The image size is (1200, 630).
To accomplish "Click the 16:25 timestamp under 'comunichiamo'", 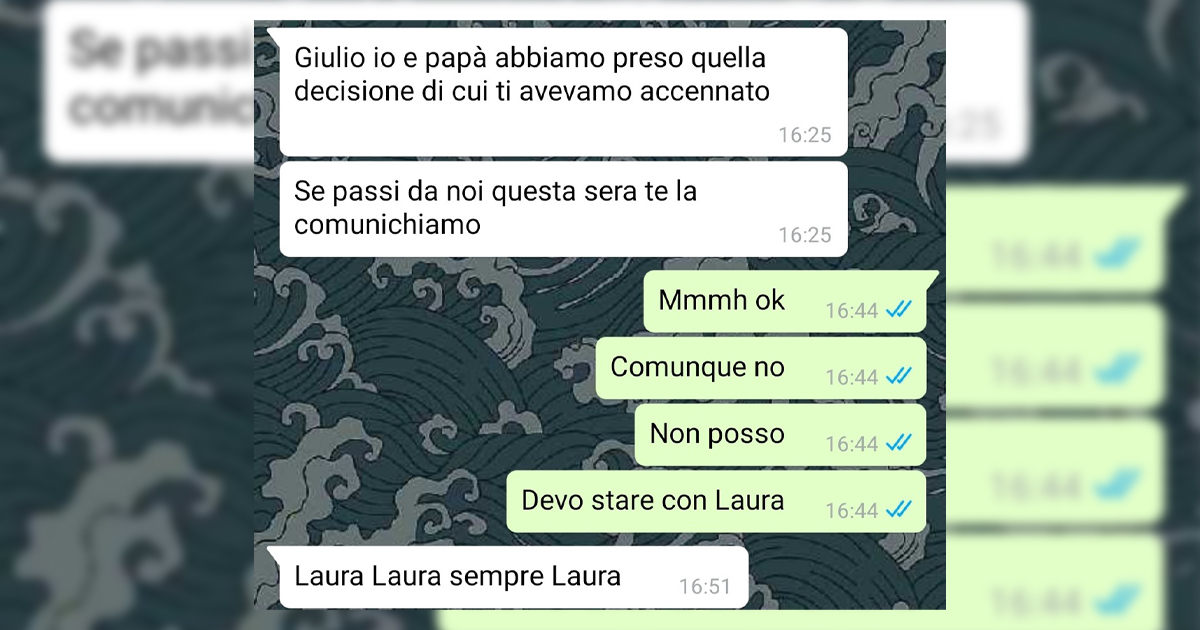I will tap(805, 235).
